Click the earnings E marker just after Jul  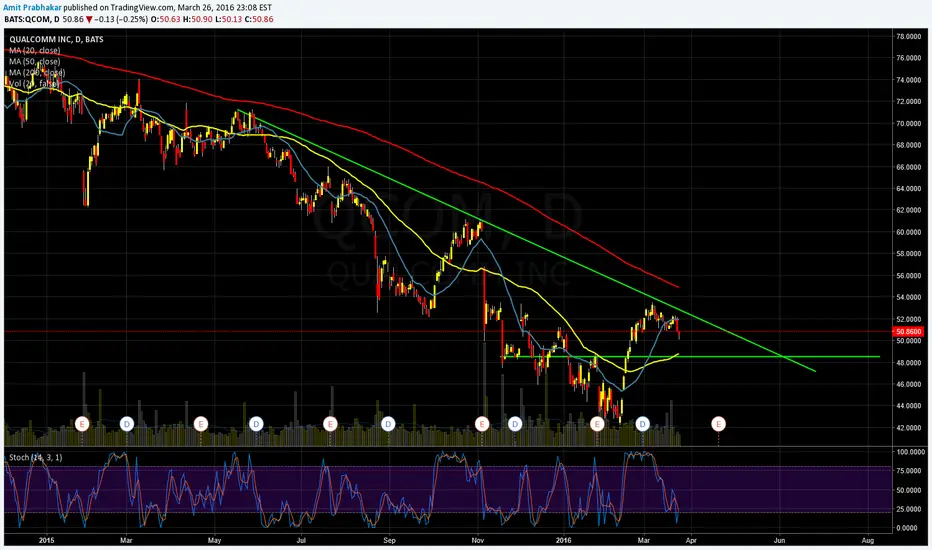(330, 424)
